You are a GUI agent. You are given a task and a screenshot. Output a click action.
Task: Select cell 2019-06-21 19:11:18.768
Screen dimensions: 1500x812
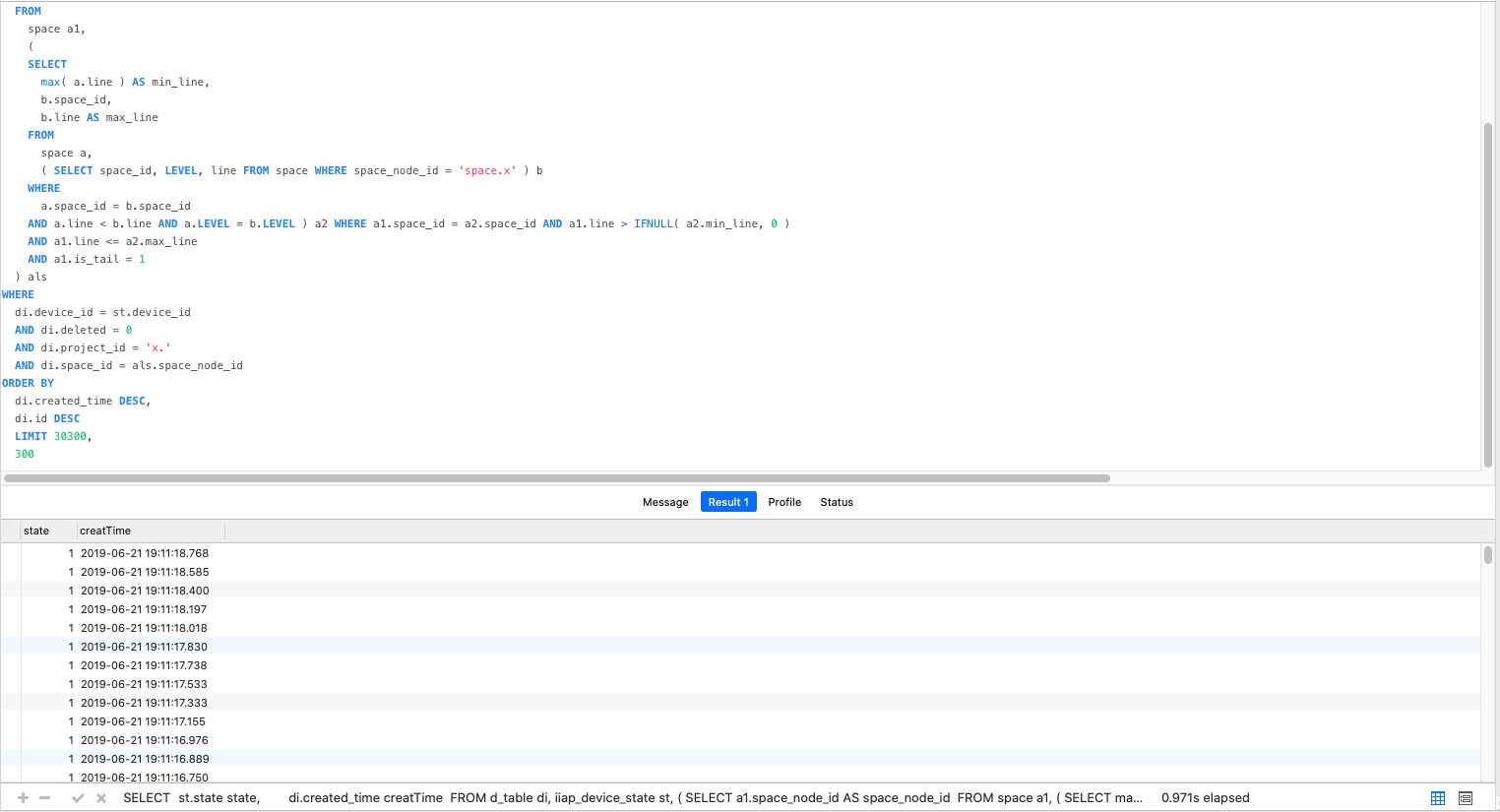(x=145, y=553)
